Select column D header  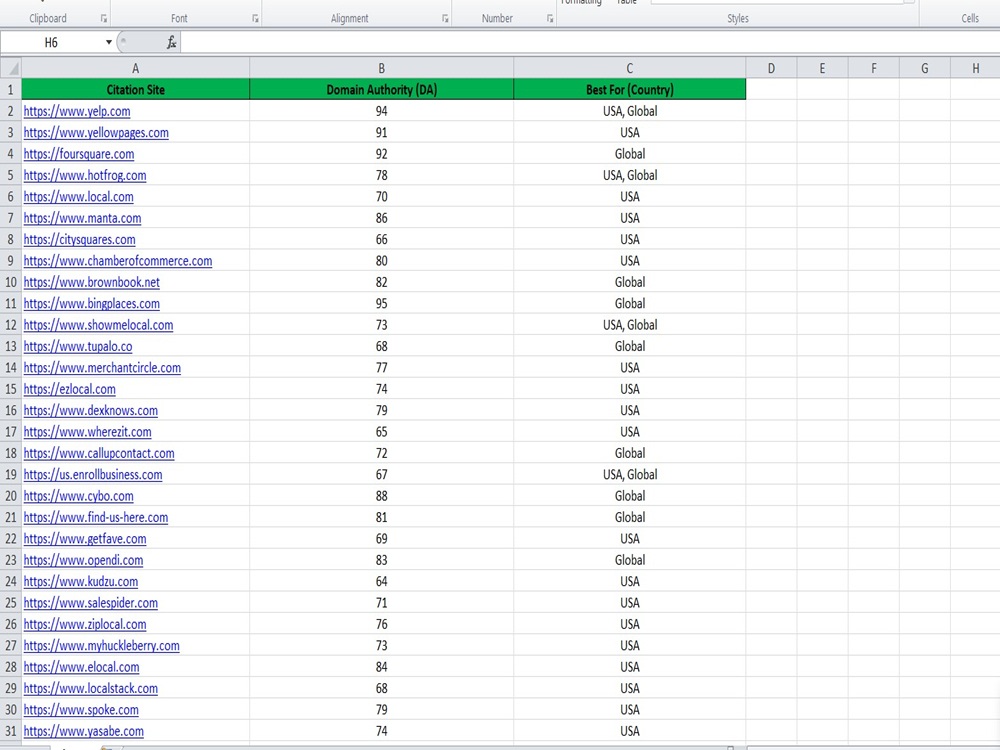[x=771, y=68]
